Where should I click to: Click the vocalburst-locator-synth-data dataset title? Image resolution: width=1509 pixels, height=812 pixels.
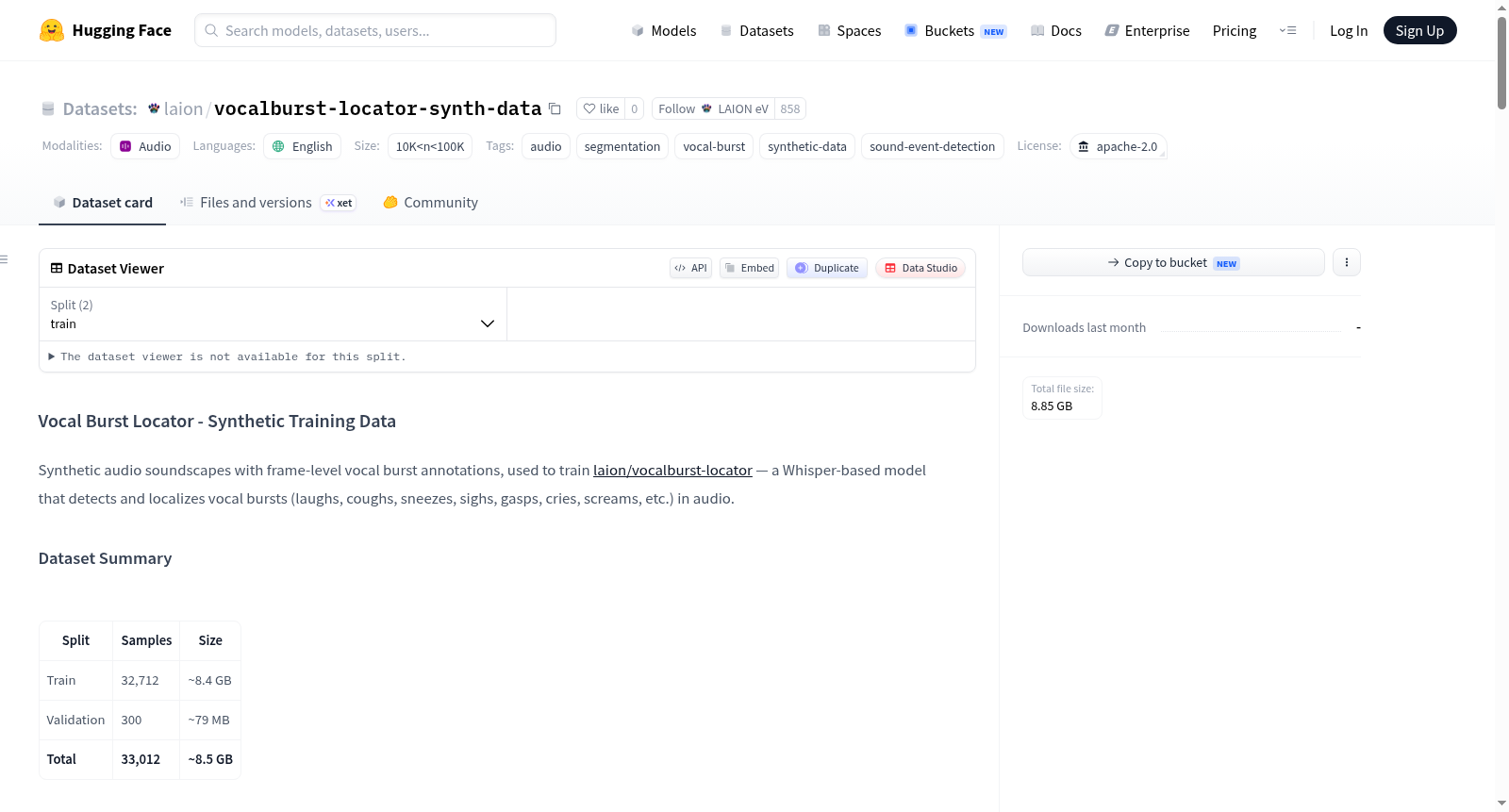click(x=378, y=108)
